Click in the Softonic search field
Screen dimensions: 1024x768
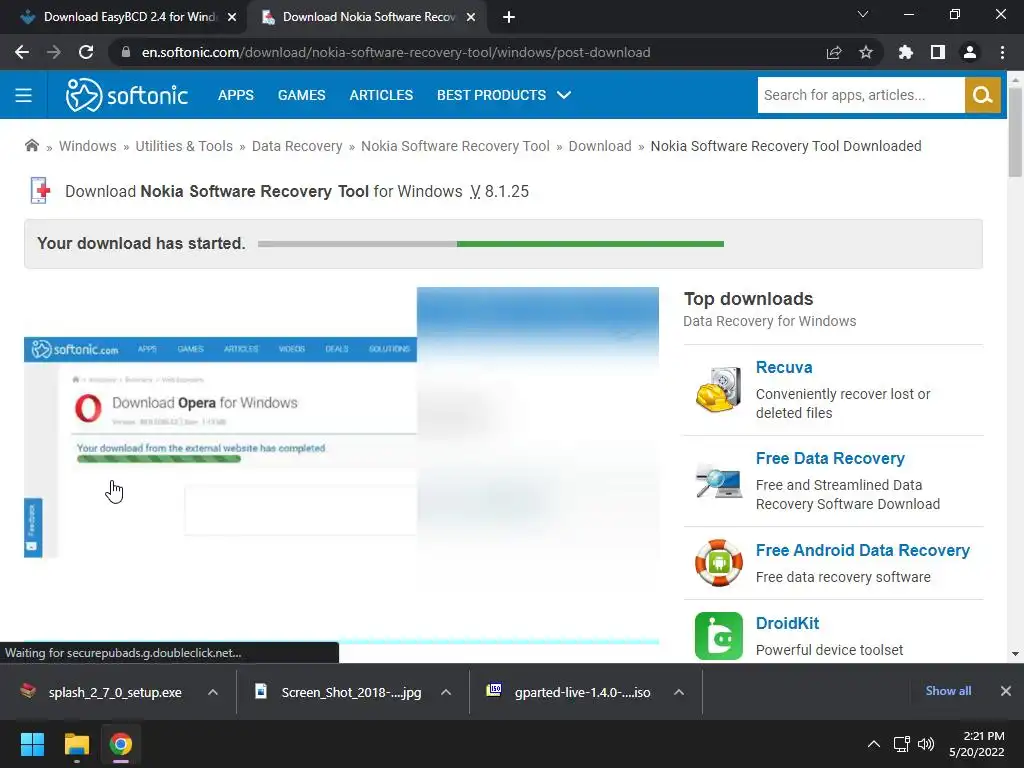(x=861, y=95)
